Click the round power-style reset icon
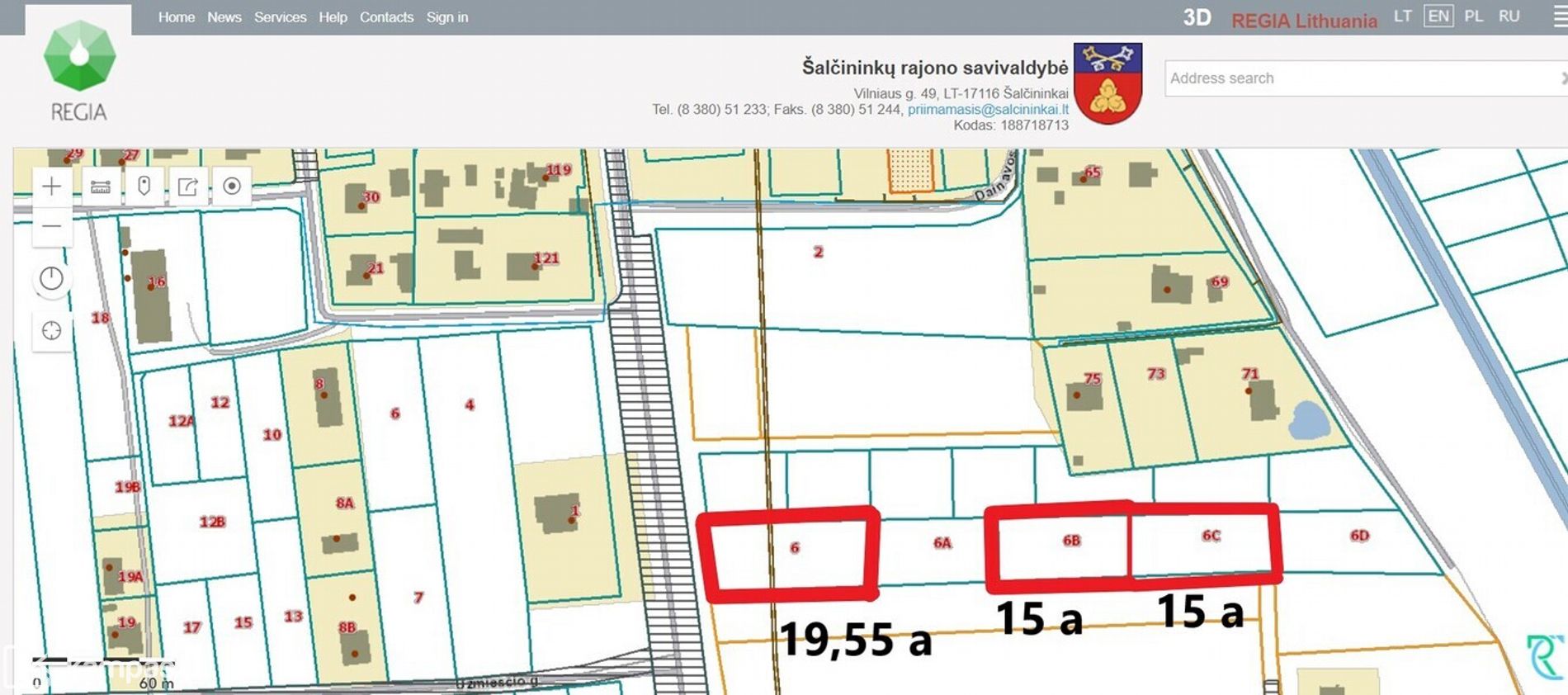 (x=51, y=279)
